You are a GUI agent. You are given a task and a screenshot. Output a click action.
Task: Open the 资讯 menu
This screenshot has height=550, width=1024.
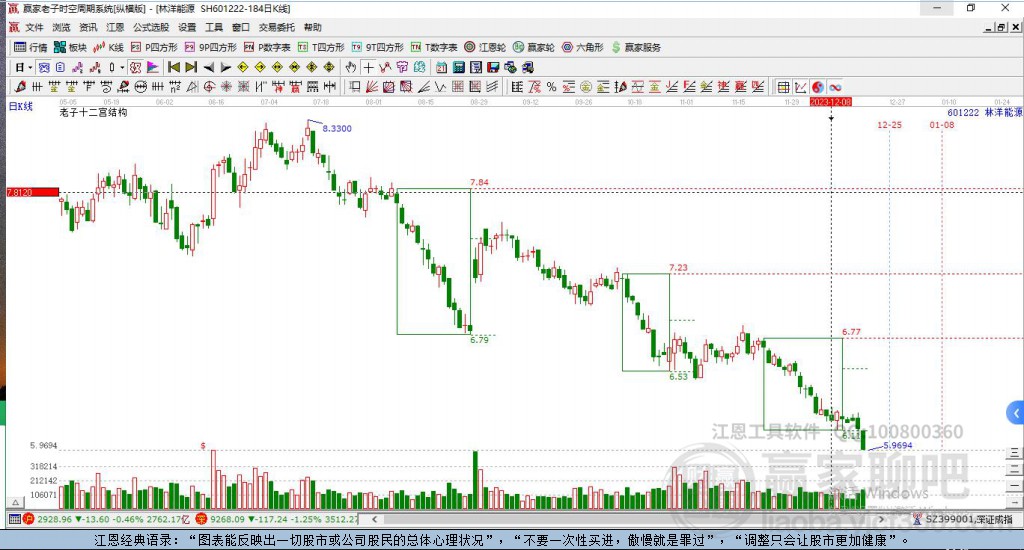pos(88,27)
